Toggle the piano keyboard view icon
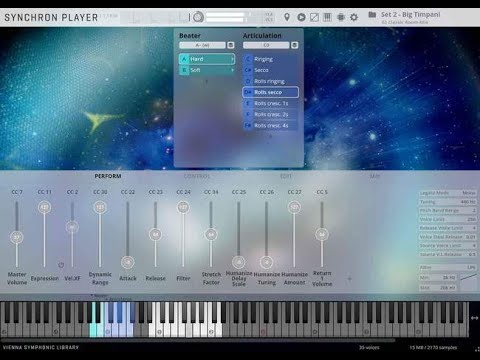The image size is (480, 360). tap(327, 17)
